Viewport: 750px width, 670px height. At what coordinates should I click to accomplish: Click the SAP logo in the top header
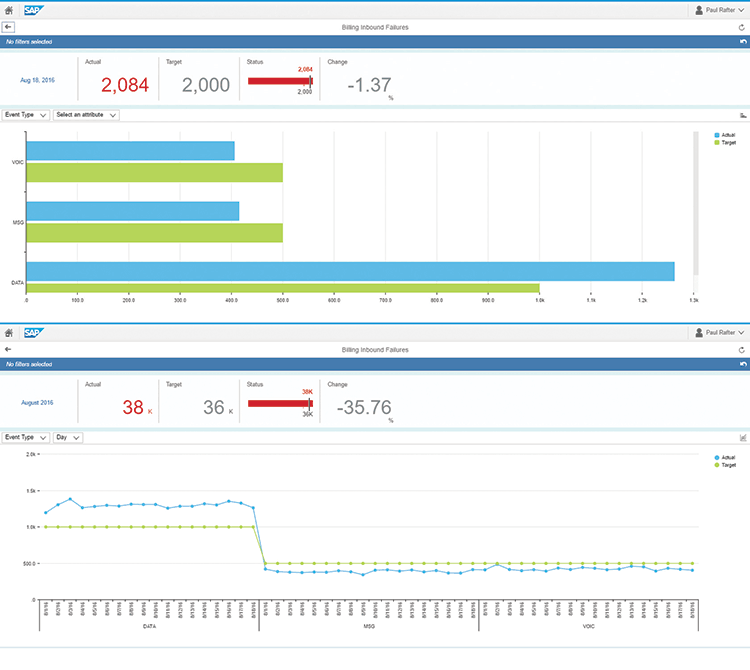click(x=33, y=9)
